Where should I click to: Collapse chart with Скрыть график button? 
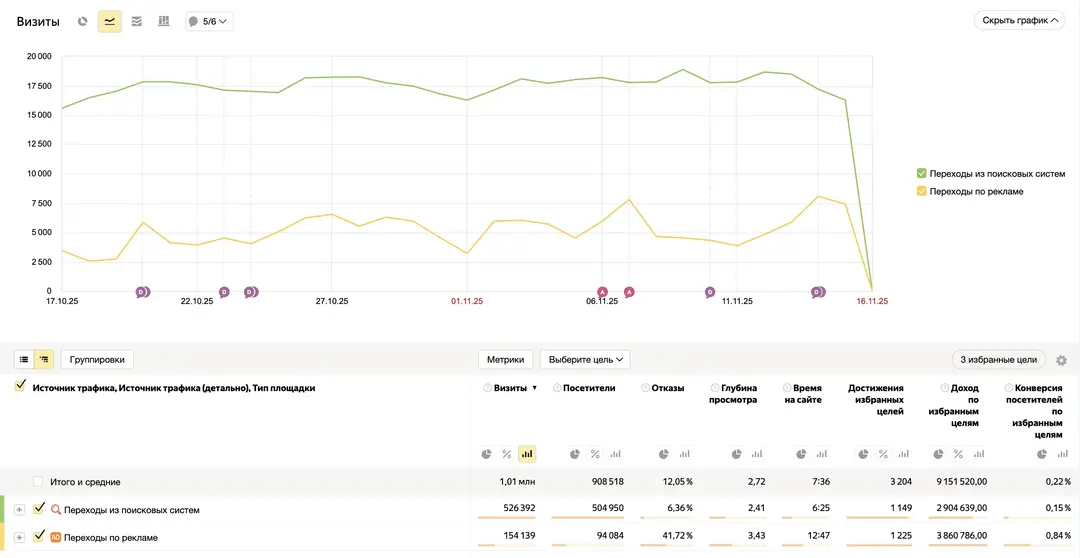pyautogui.click(x=1020, y=20)
